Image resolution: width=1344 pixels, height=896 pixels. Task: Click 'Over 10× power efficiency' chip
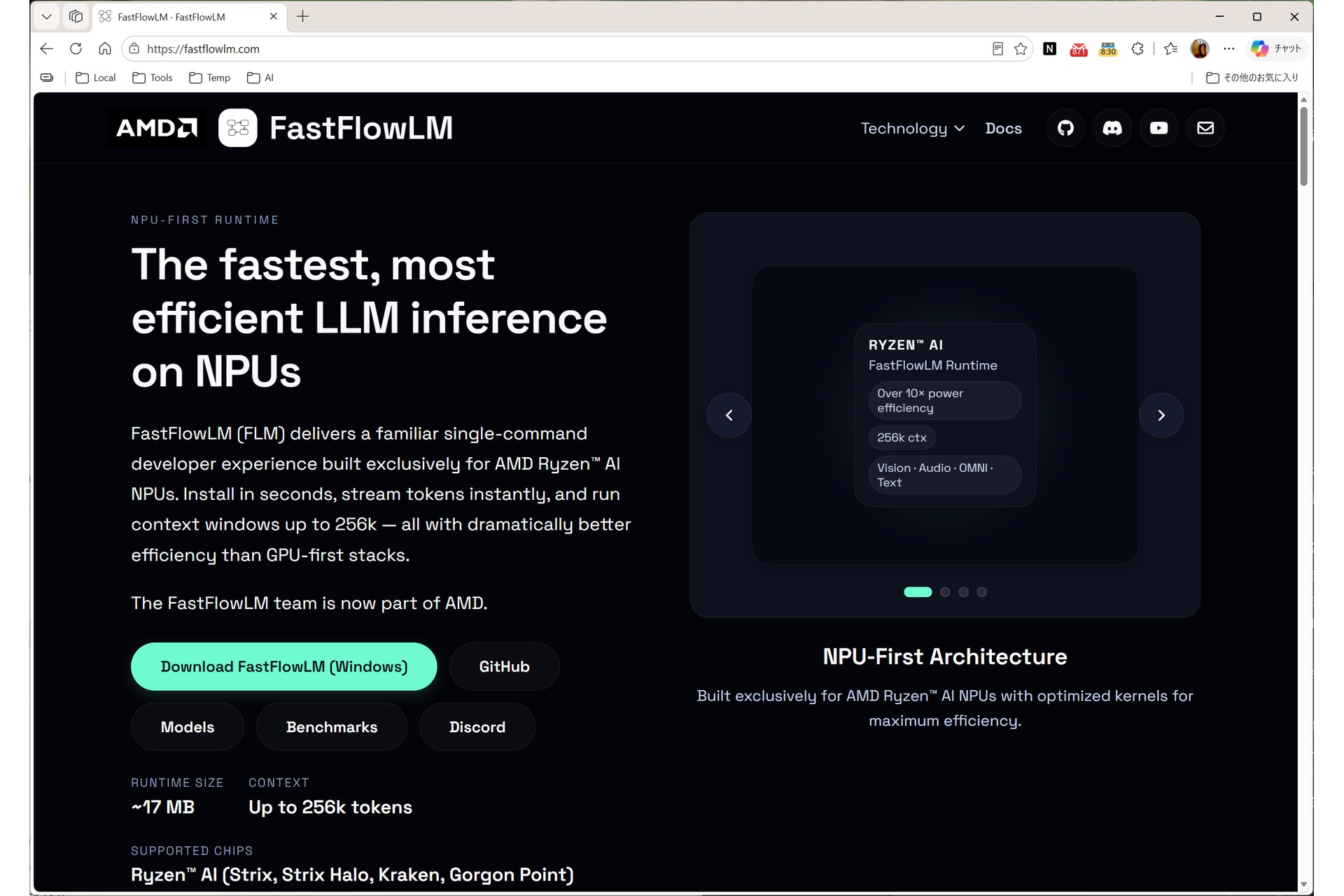pos(944,400)
